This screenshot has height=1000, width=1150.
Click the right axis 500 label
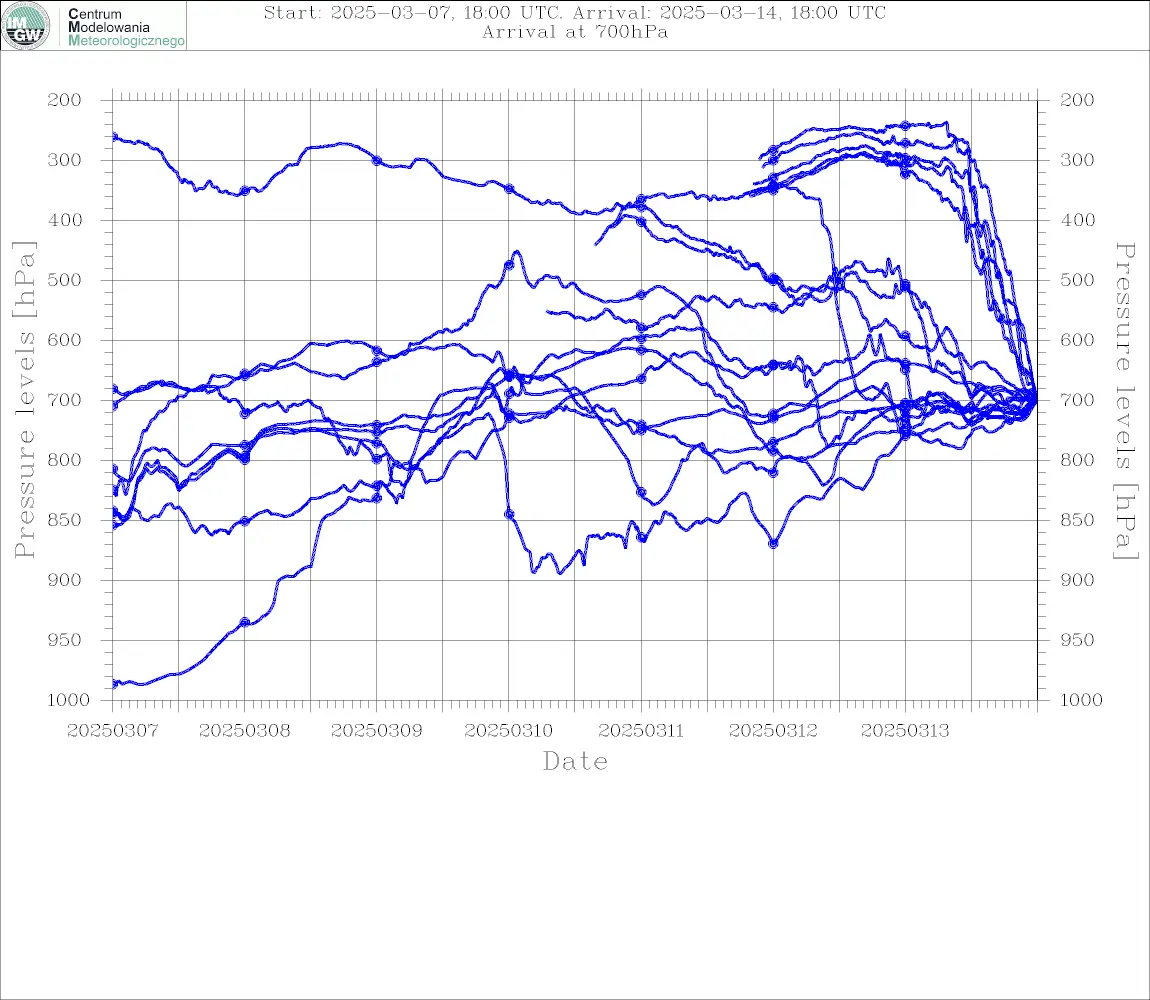(x=1077, y=280)
